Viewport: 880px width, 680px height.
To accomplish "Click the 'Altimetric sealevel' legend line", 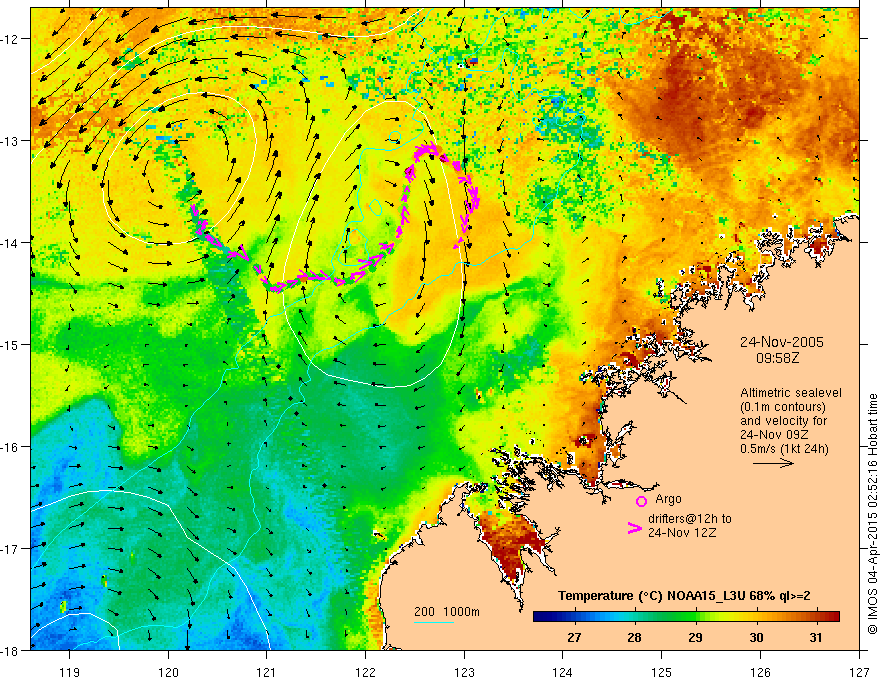I will [791, 393].
